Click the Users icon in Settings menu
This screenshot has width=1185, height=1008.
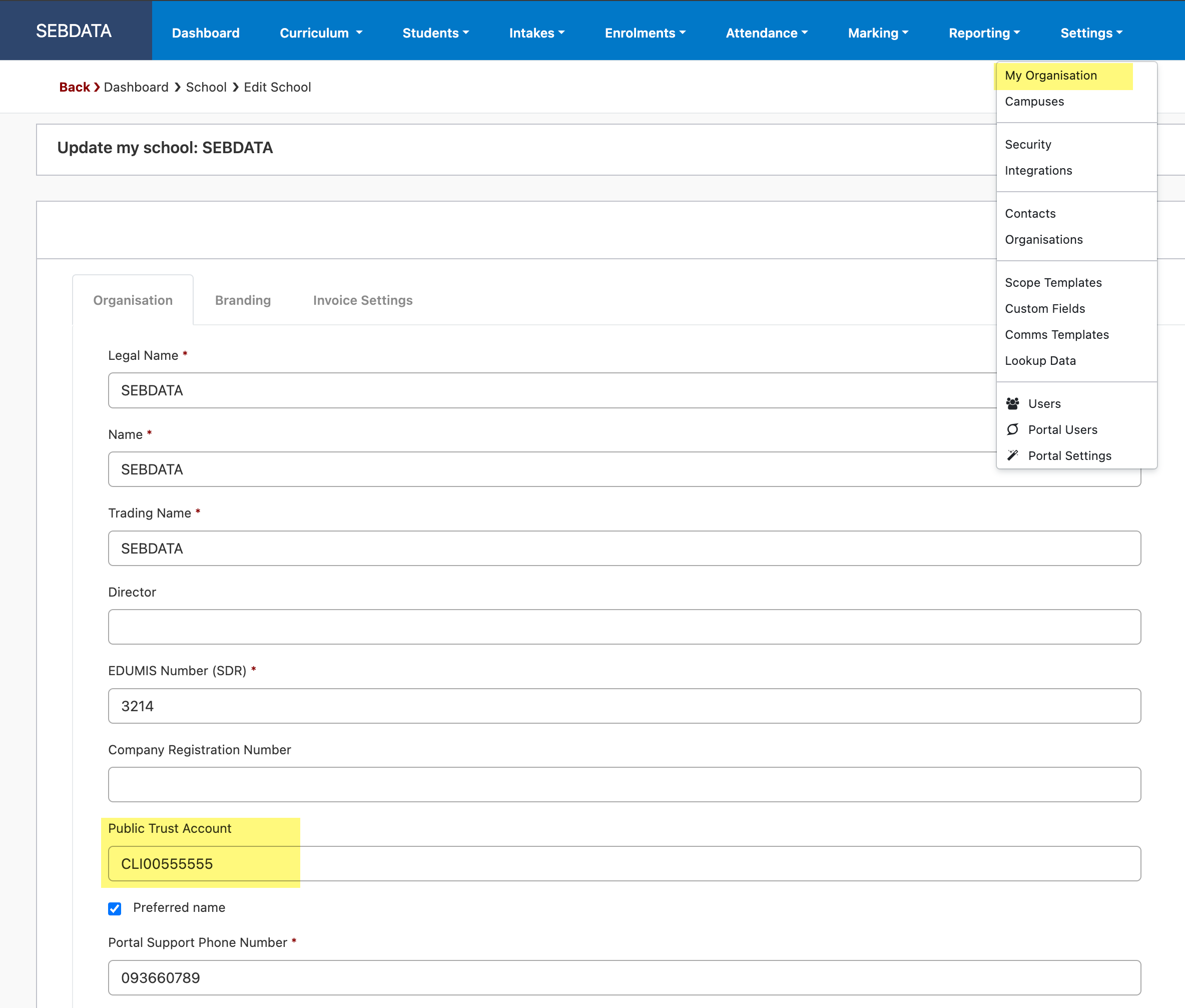coord(1012,403)
